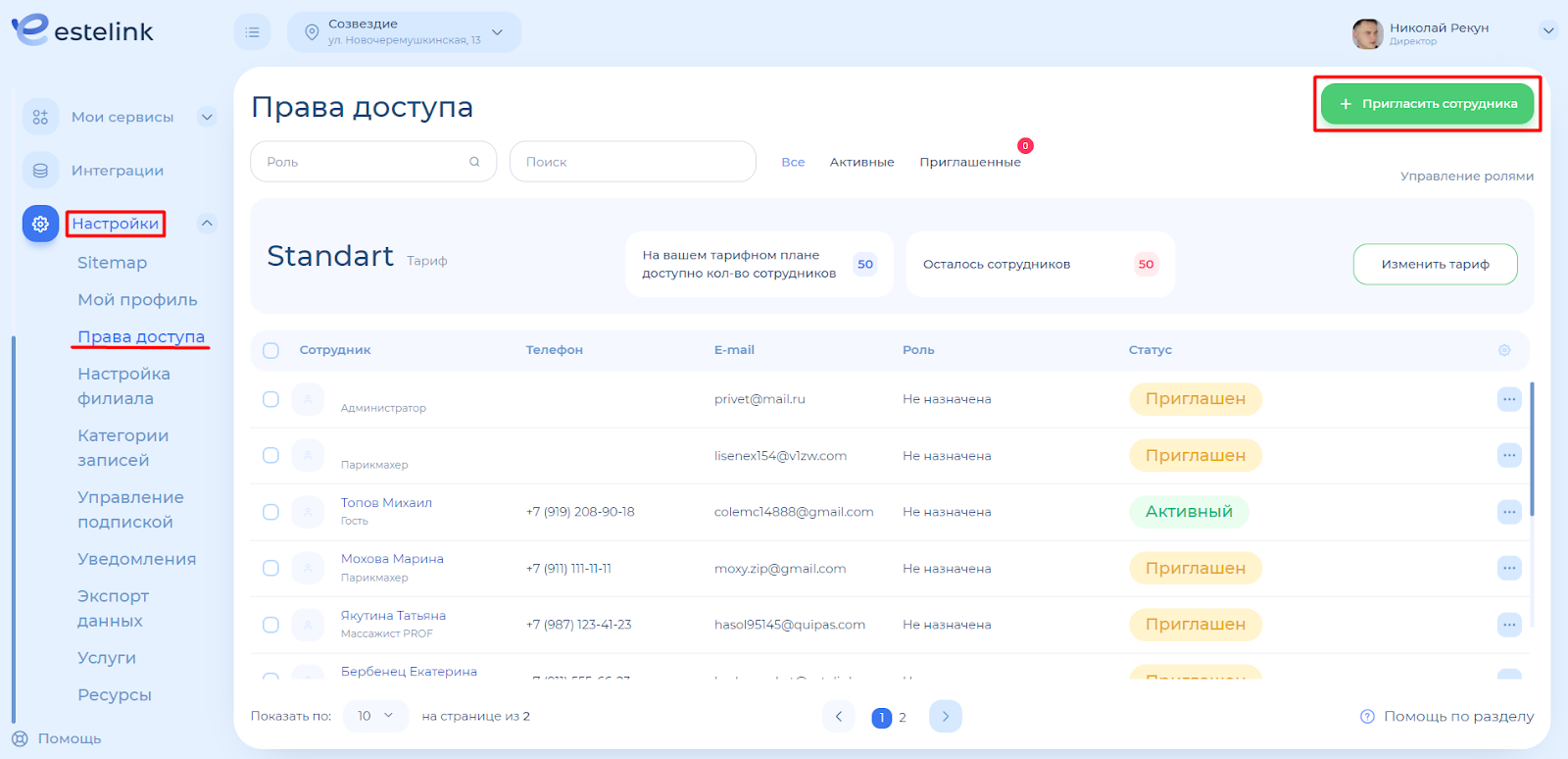Open the Созвездие branch location dropdown

(x=404, y=32)
